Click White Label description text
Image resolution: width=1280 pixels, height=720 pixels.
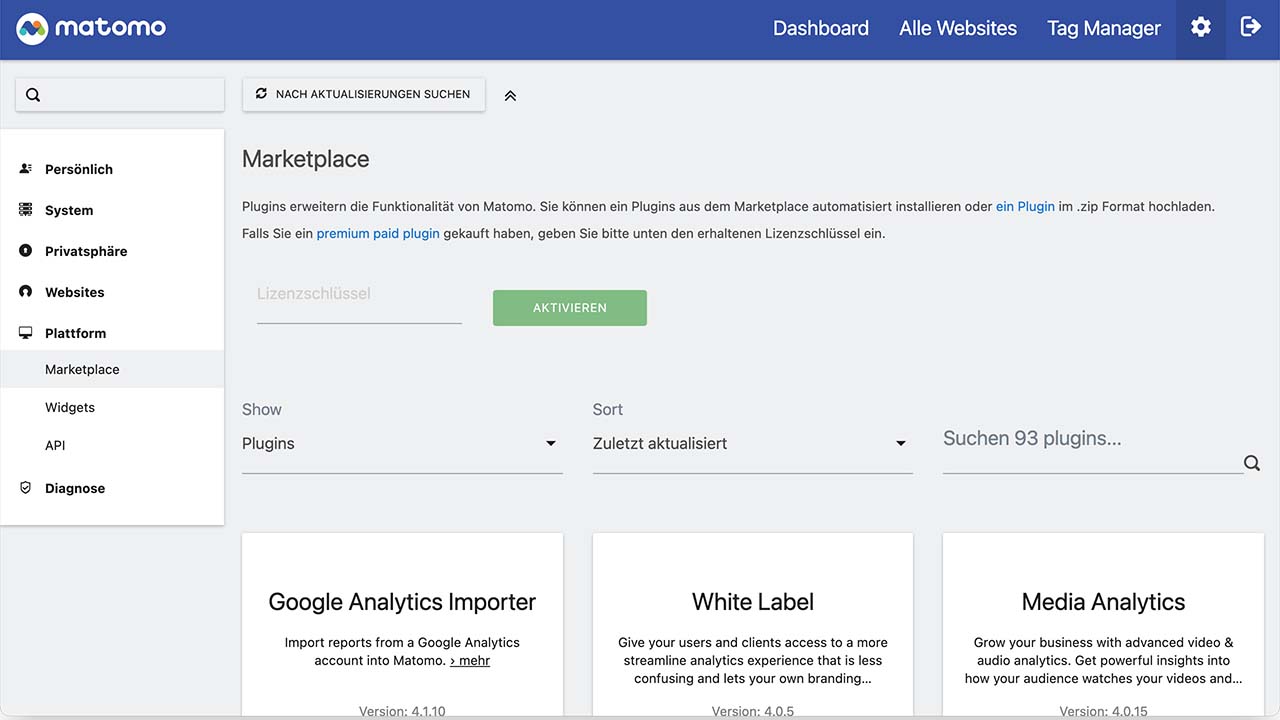pos(753,660)
